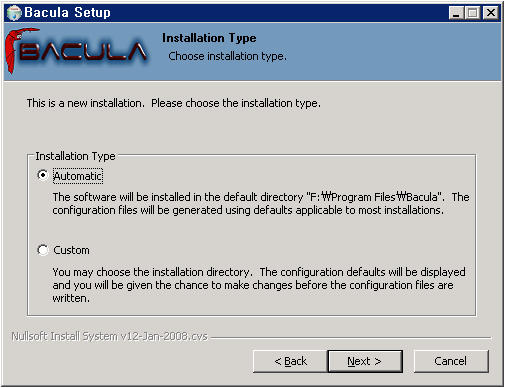Click the Nullsoft Install System version text
This screenshot has height=388, width=505.
click(109, 336)
